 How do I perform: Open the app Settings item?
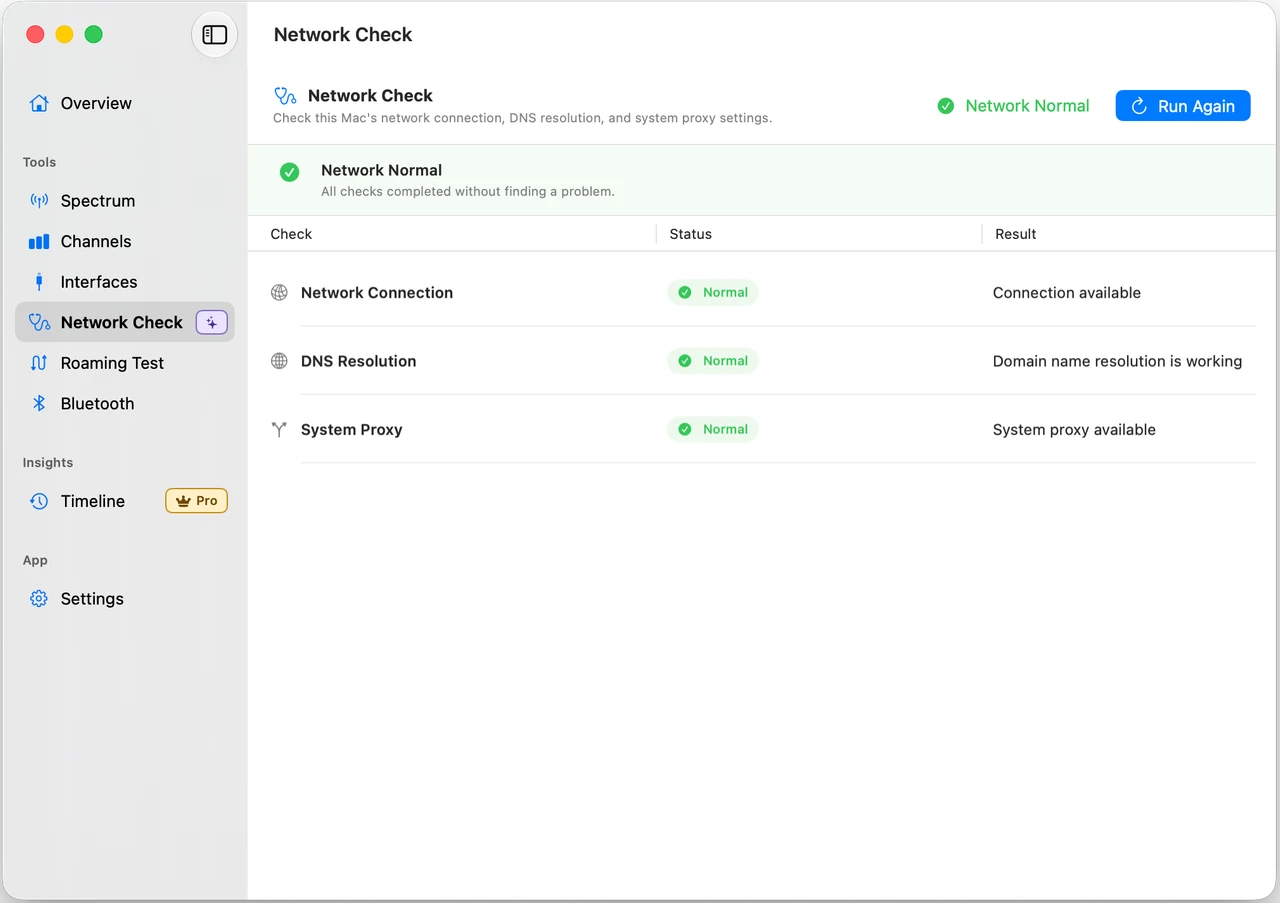pos(125,599)
